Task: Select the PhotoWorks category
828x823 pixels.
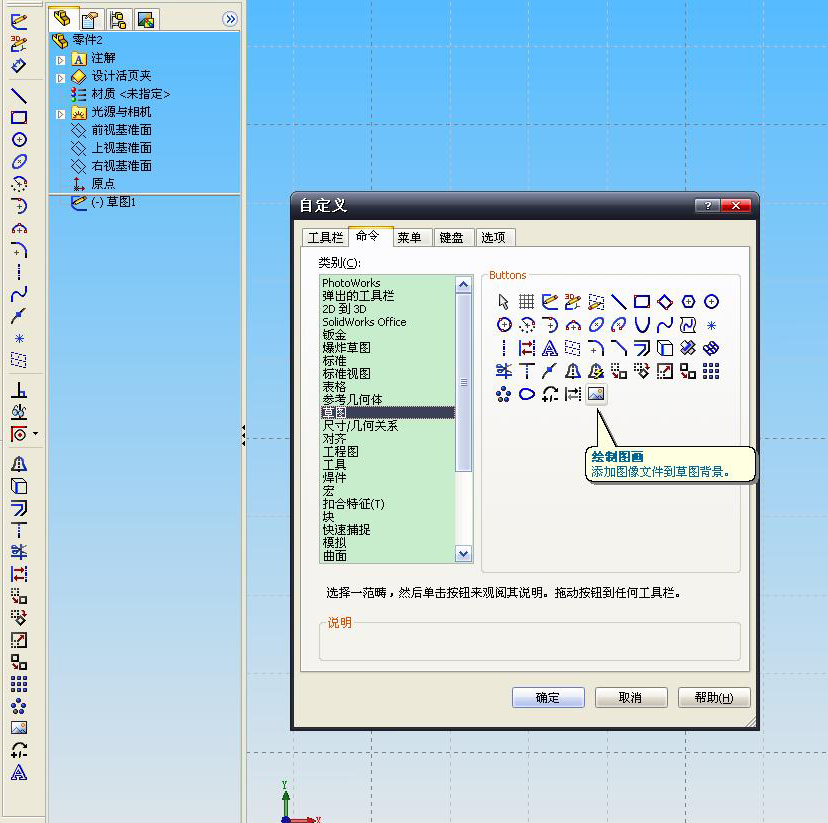Action: pos(388,283)
